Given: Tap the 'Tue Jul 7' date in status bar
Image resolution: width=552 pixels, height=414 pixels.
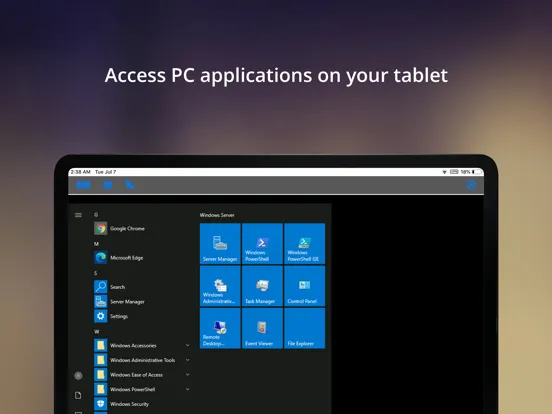Looking at the screenshot, I should click(x=106, y=172).
